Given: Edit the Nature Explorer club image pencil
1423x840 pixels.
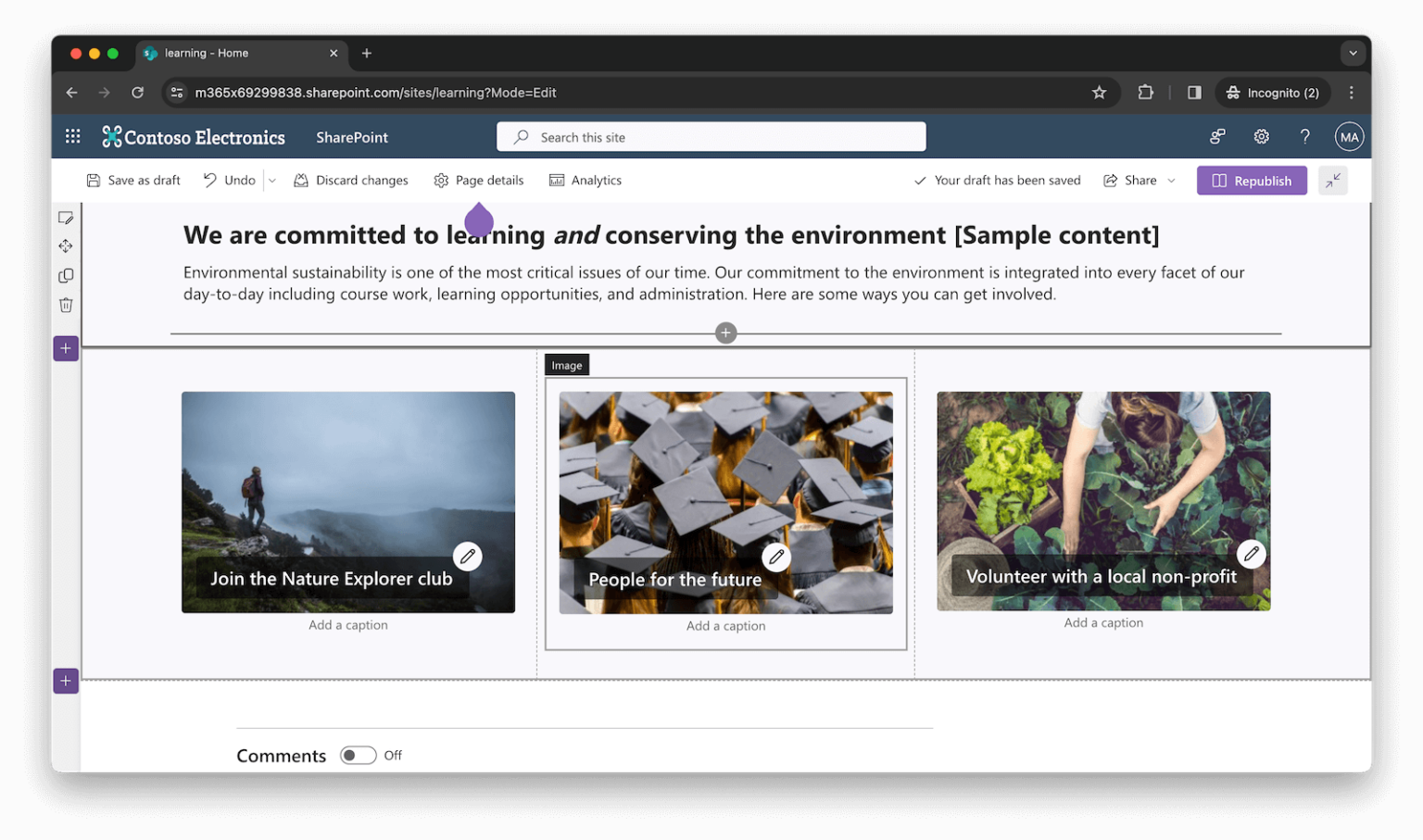Looking at the screenshot, I should [468, 556].
